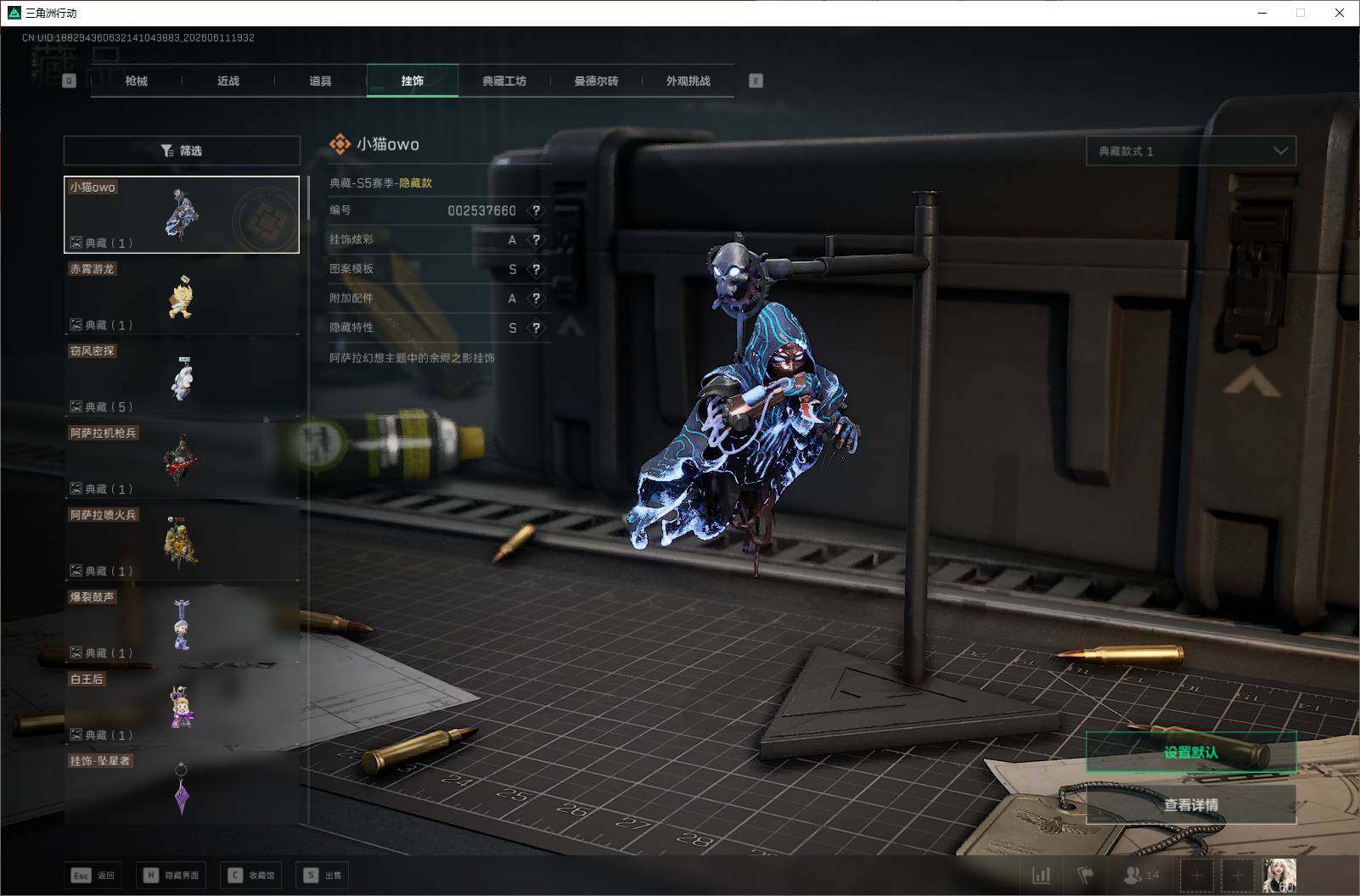Open the statistics bar chart icon
This screenshot has width=1360, height=896.
(1042, 875)
